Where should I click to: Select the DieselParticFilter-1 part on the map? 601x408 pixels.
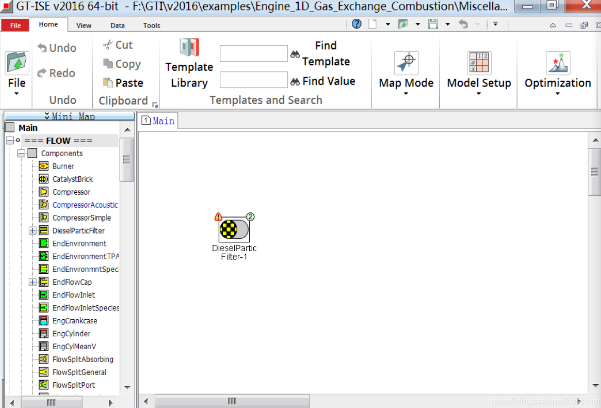click(235, 231)
